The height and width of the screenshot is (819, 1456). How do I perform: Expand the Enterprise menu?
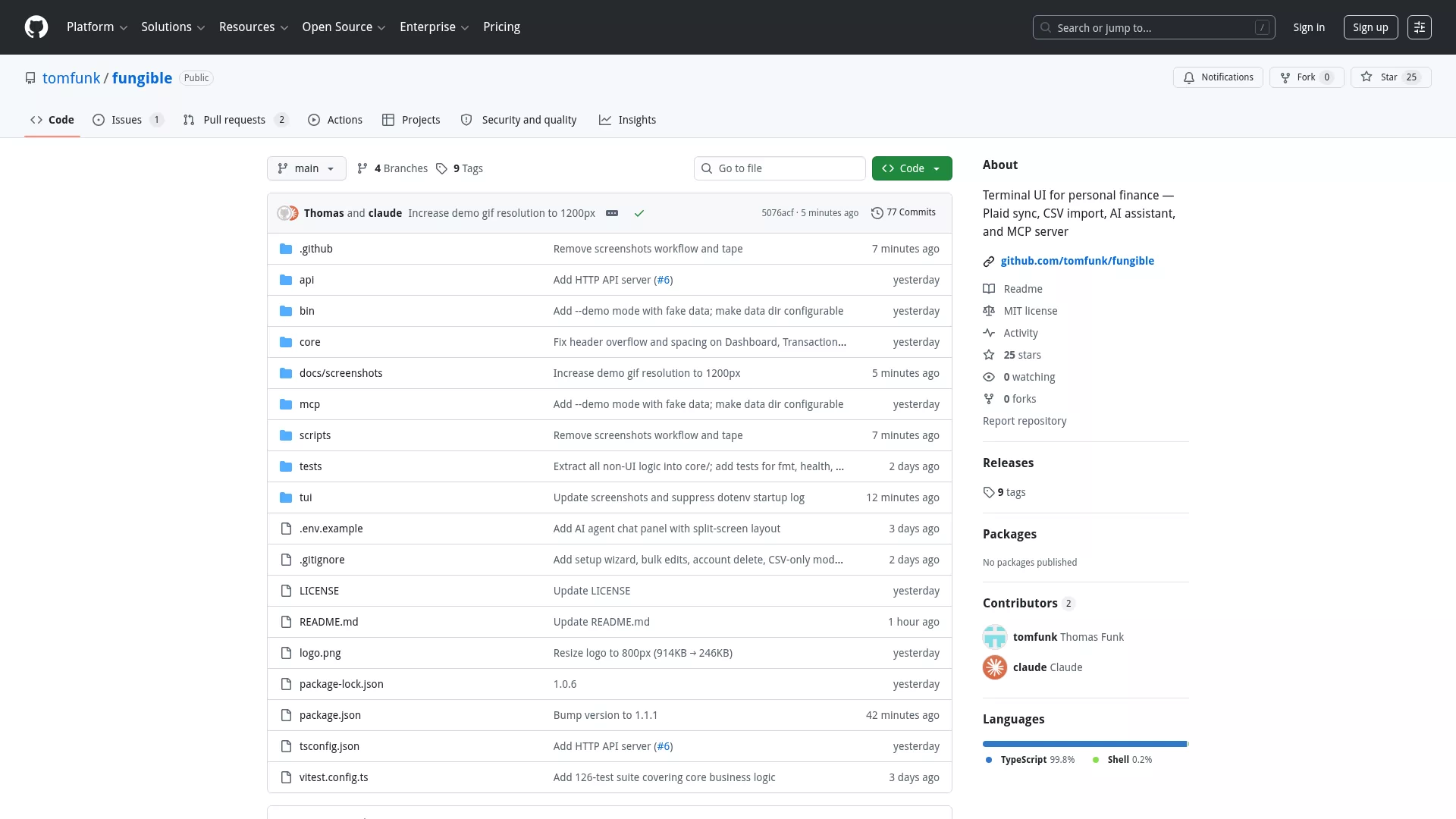coord(434,27)
